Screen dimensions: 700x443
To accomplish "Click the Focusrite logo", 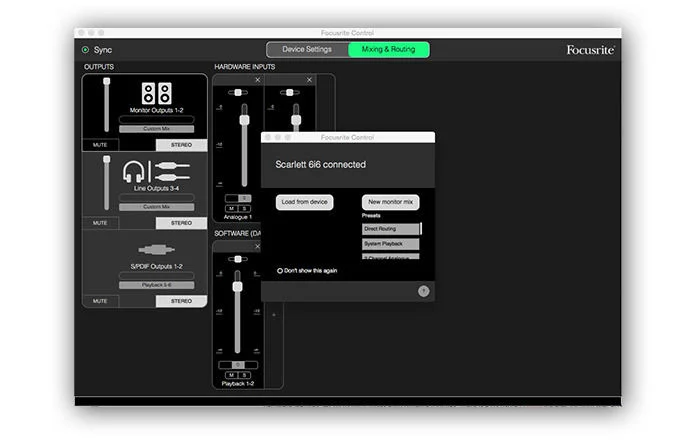I will pyautogui.click(x=590, y=49).
